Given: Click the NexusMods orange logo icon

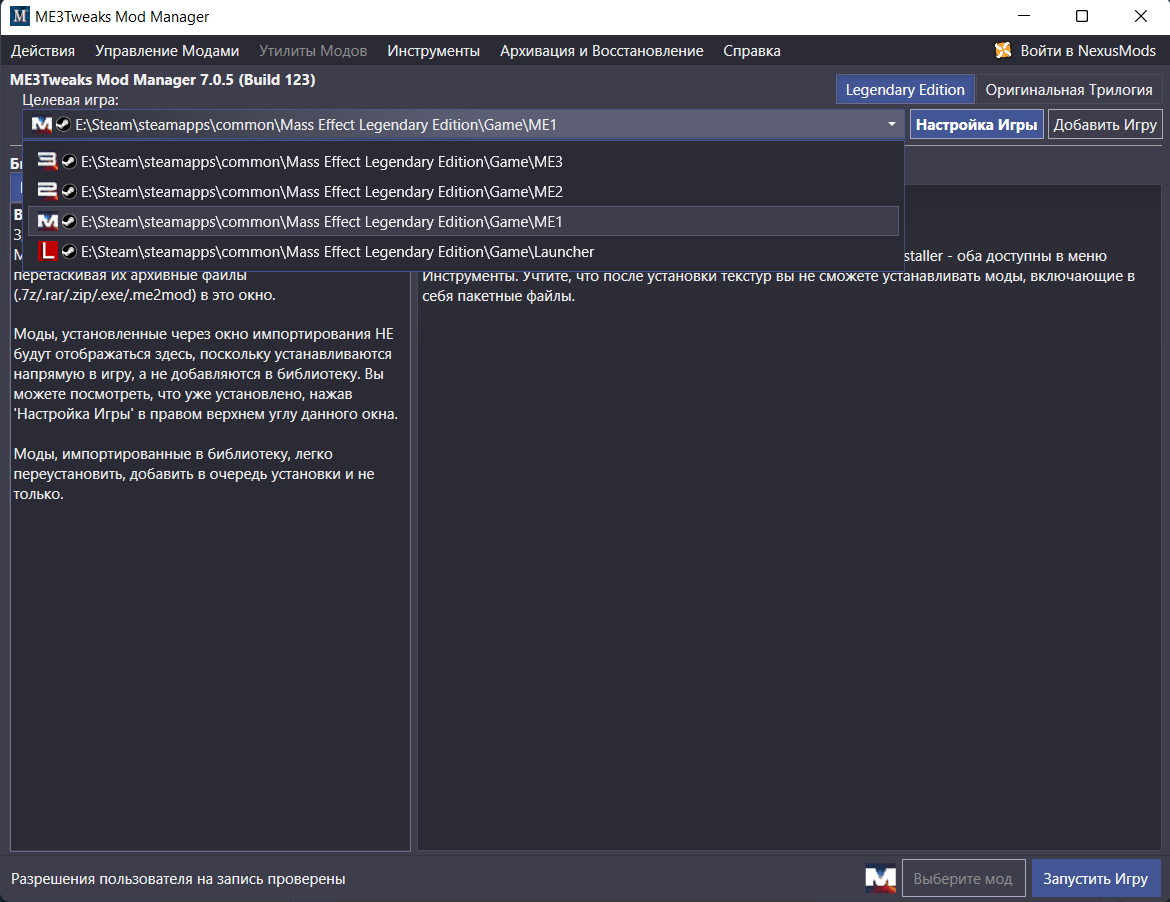Looking at the screenshot, I should click(x=1003, y=50).
